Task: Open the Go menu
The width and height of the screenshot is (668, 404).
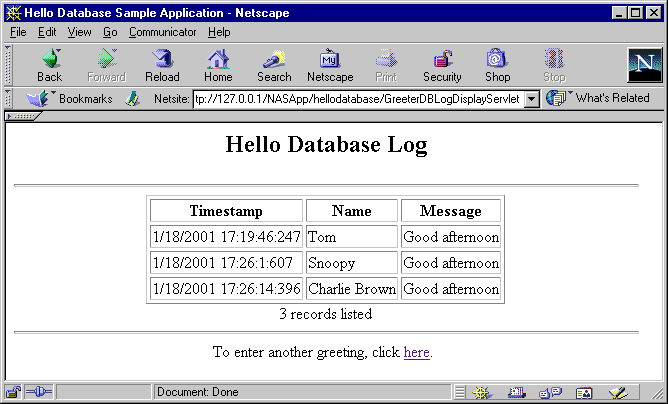Action: (x=110, y=32)
